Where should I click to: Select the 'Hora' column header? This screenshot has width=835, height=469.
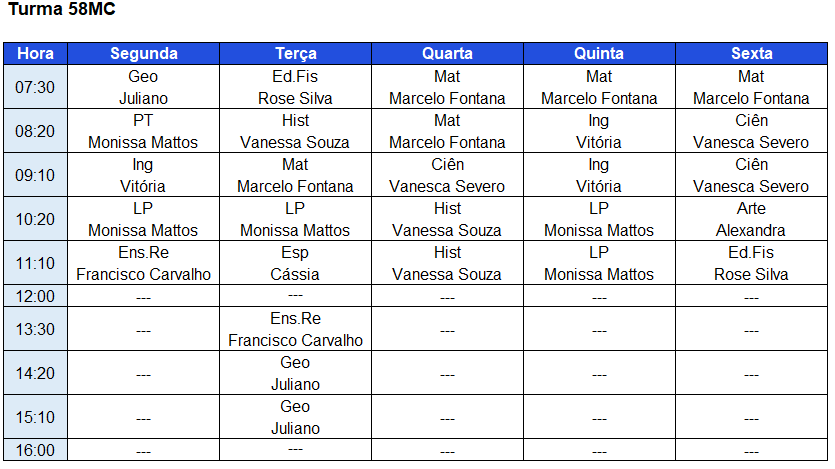[36, 54]
